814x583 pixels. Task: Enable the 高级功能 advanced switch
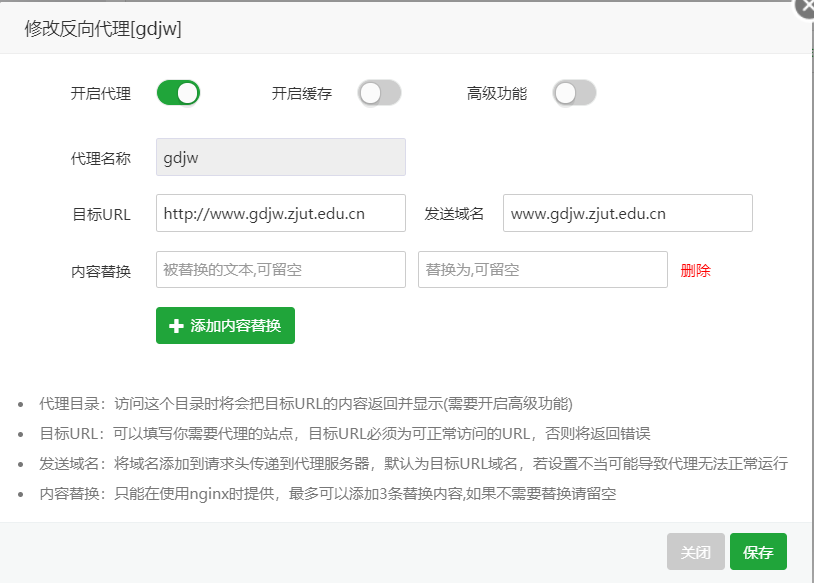click(x=574, y=93)
